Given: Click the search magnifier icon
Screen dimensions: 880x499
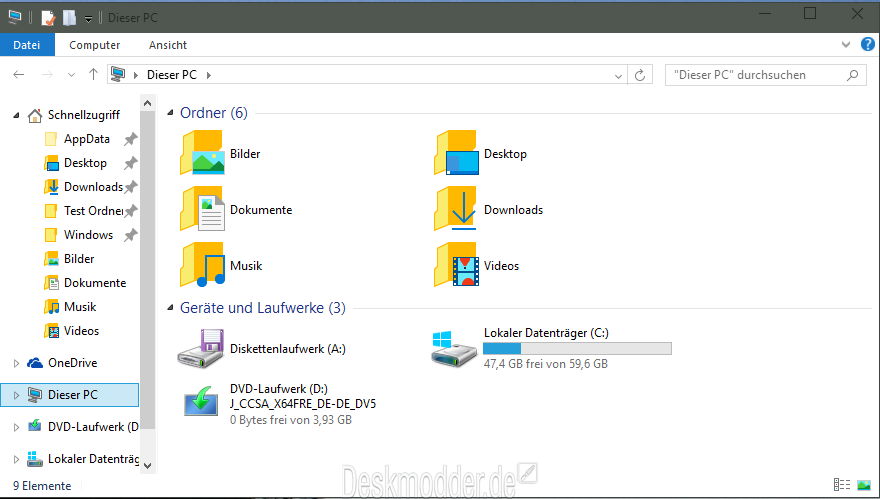Looking at the screenshot, I should point(852,75).
